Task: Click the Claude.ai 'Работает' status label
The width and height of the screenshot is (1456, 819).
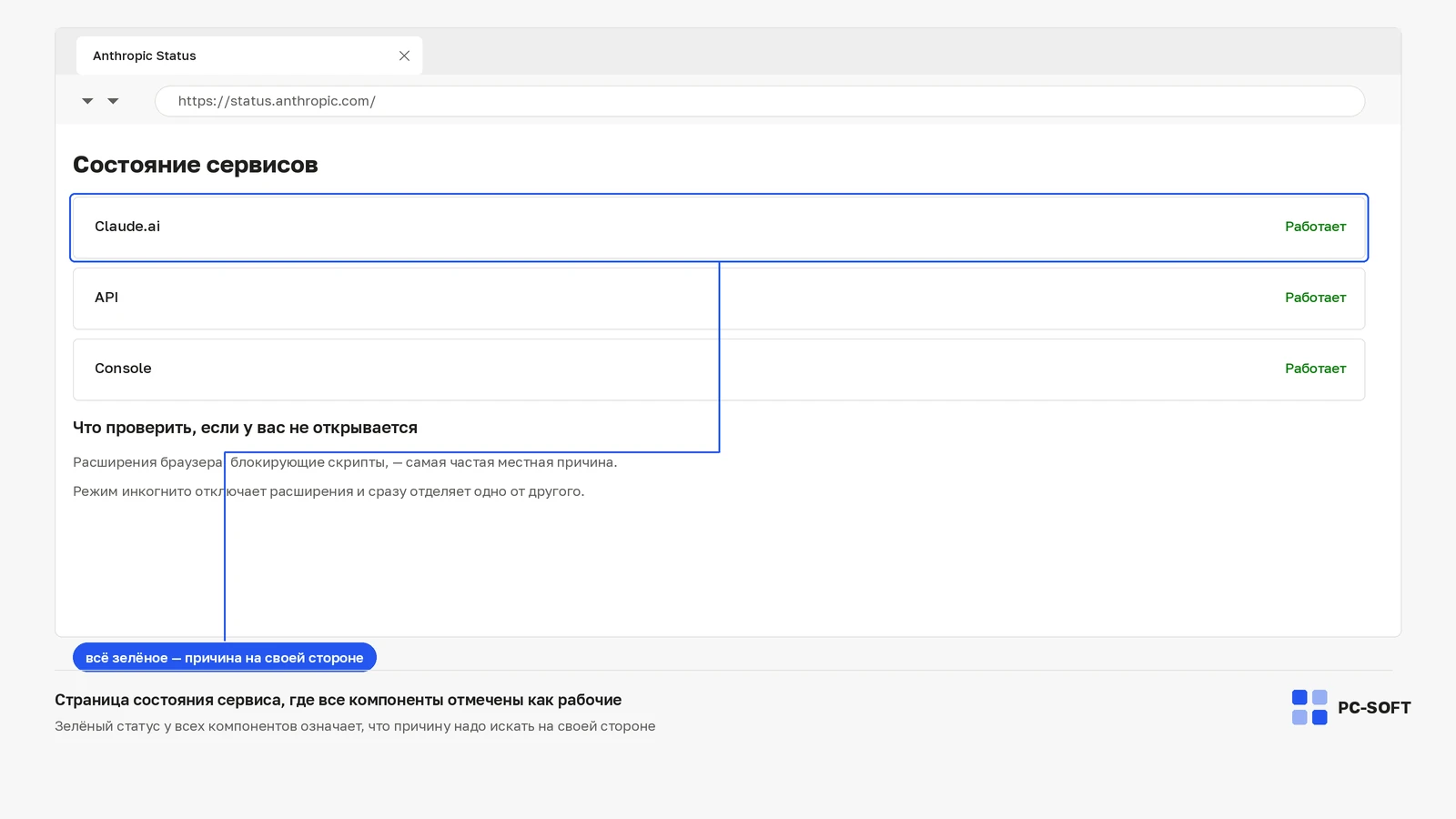Action: [x=1315, y=227]
